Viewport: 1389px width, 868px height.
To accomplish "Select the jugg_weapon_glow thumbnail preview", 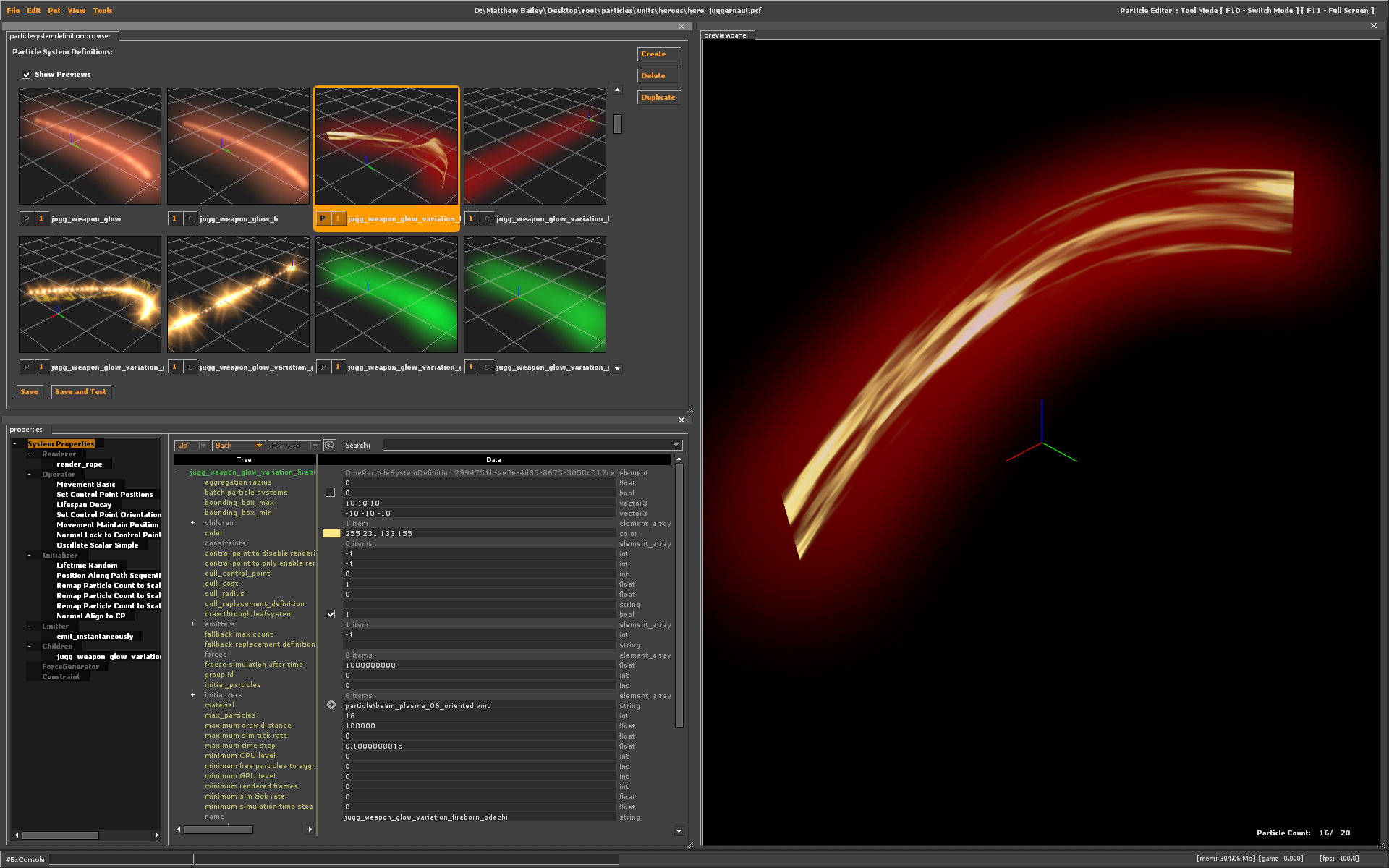I will coord(90,146).
